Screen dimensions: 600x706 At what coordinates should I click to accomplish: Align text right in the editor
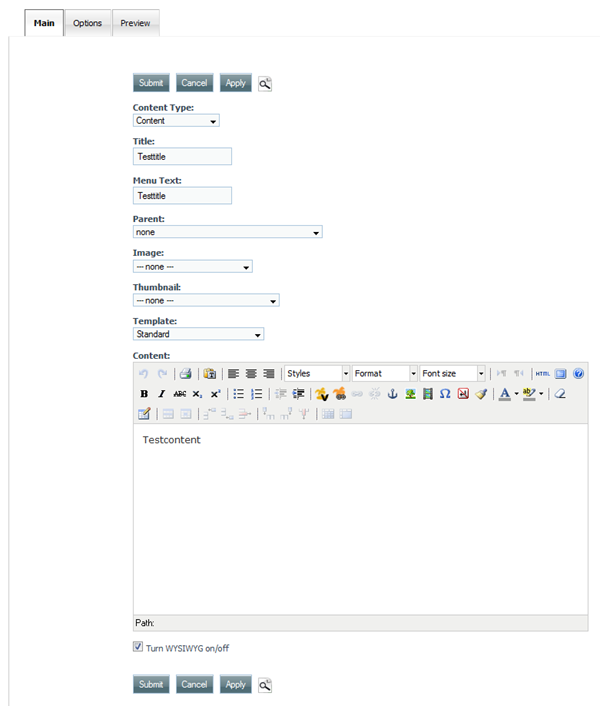coord(269,374)
